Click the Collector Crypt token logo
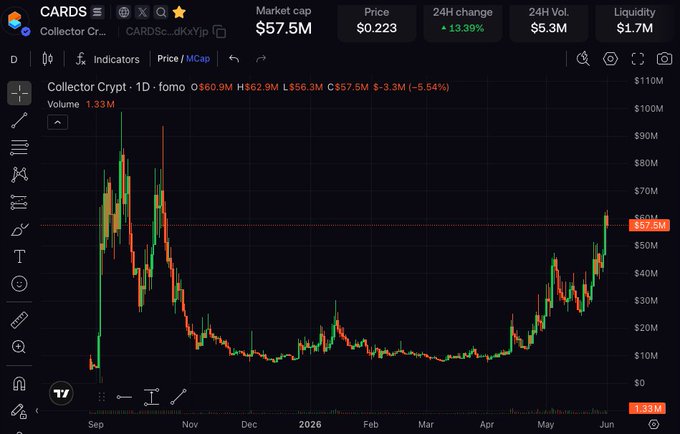 click(x=16, y=21)
